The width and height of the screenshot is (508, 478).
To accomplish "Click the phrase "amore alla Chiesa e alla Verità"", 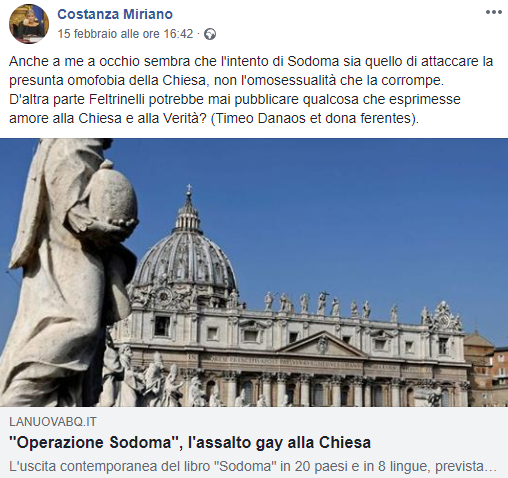I will coord(108,118).
